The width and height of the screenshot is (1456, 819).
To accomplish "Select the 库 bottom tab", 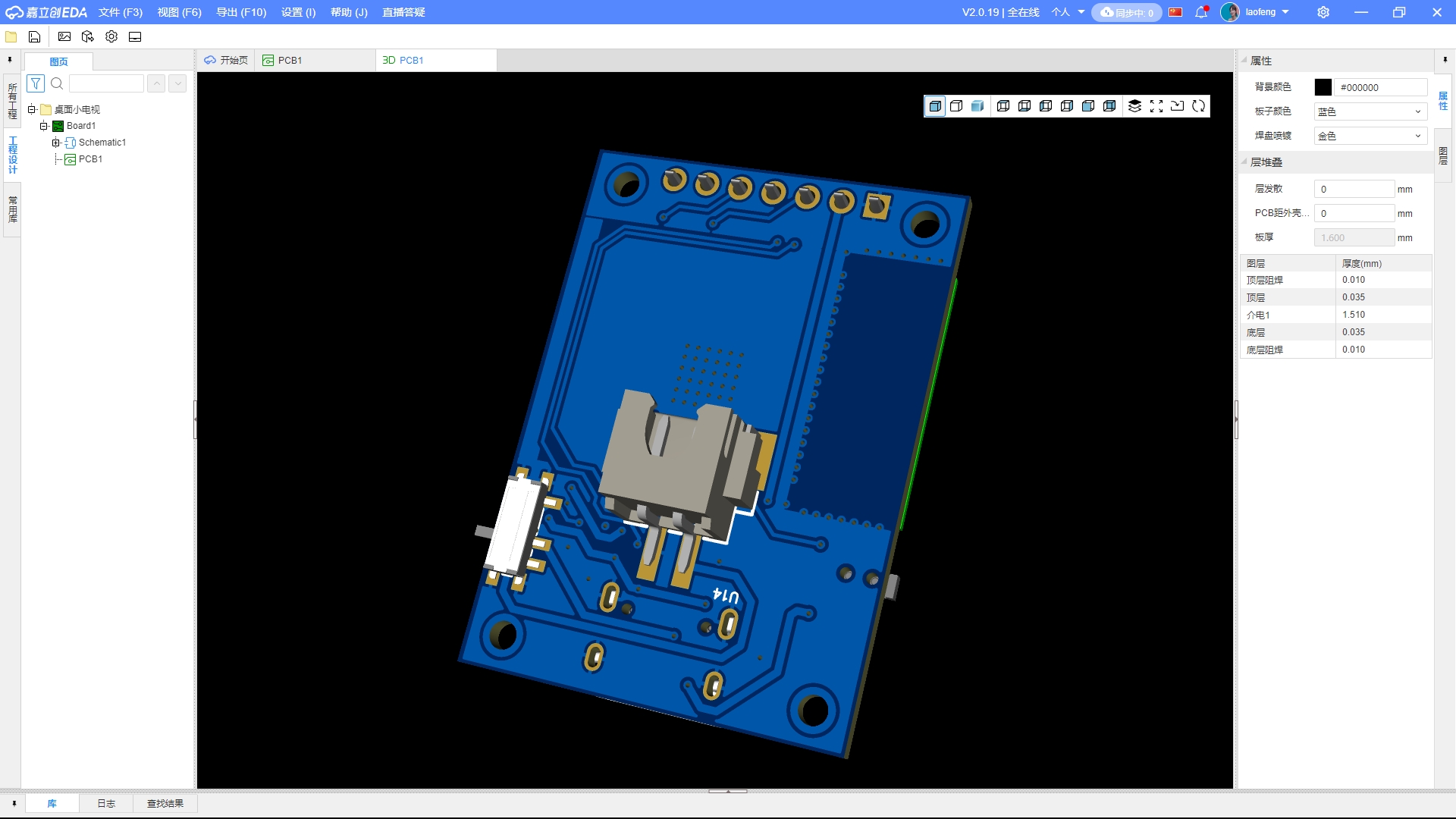I will 52,804.
